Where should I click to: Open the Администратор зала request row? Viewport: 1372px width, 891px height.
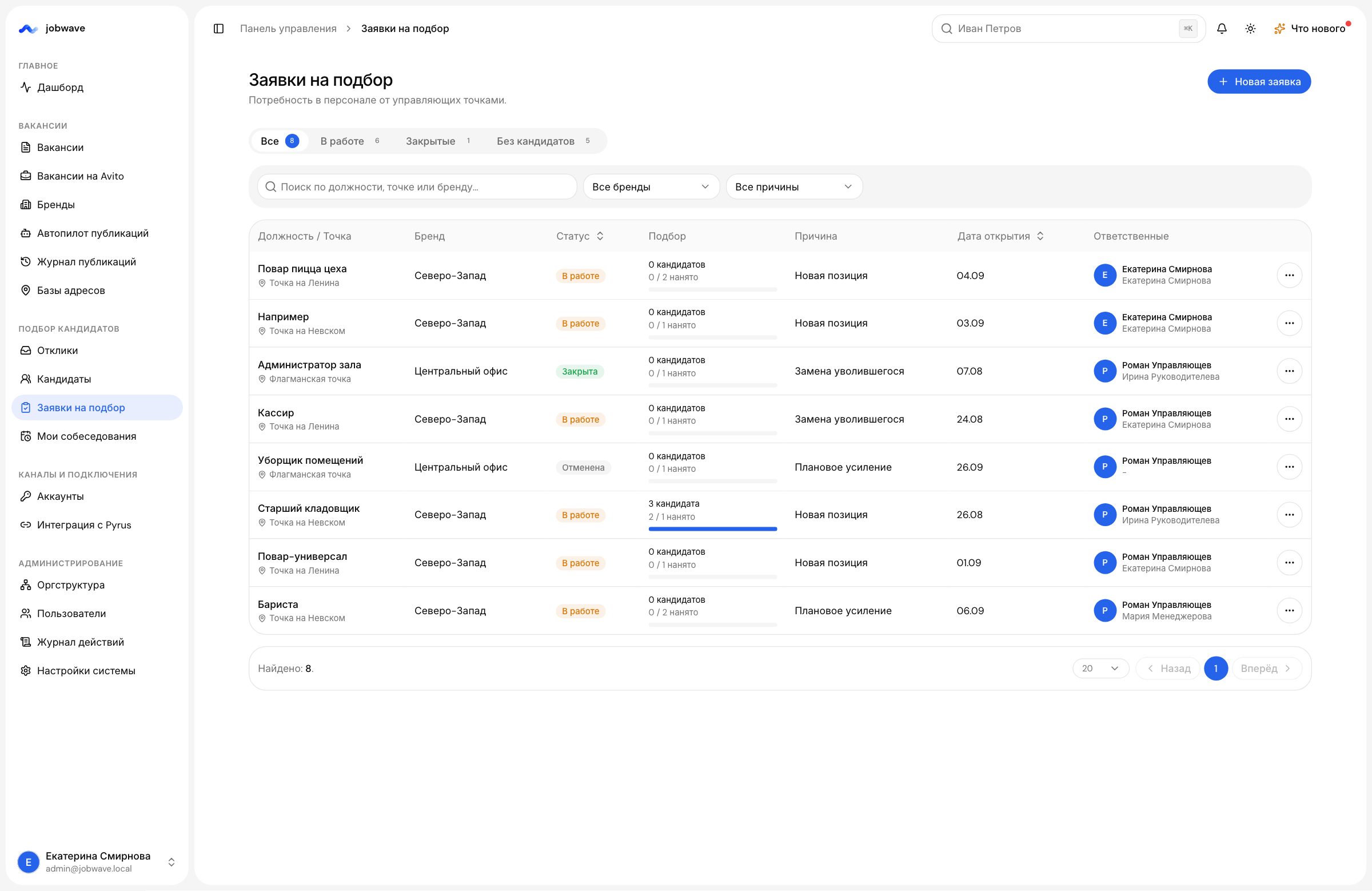tap(779, 371)
